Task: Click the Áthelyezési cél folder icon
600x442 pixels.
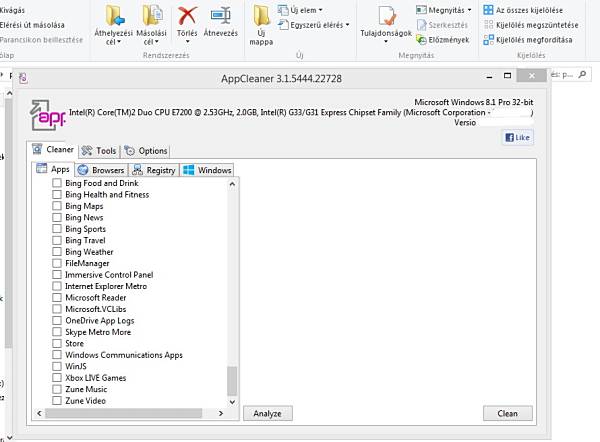Action: coord(115,16)
